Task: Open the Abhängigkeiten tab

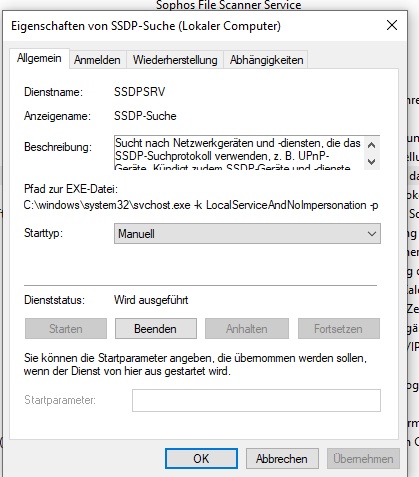Action: (266, 60)
